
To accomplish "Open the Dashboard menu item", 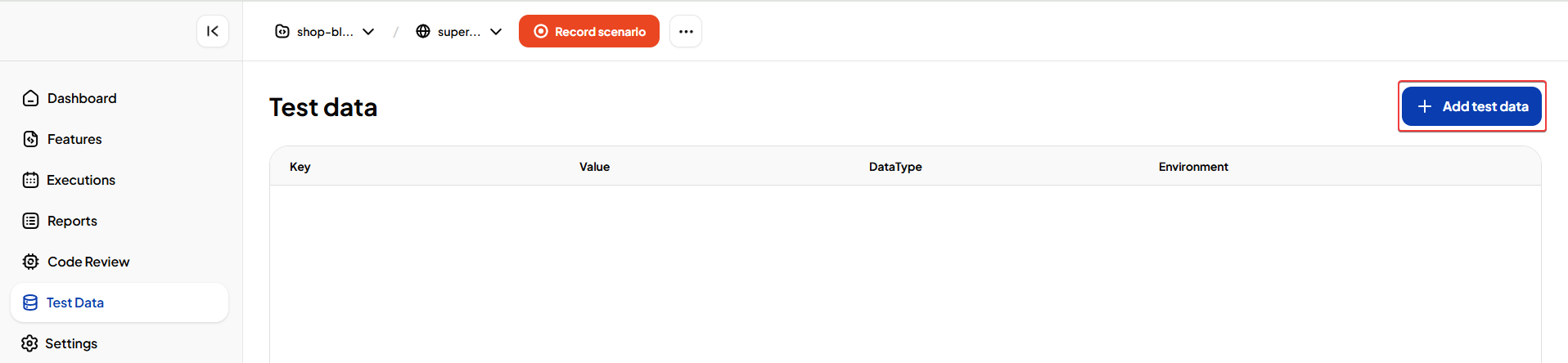I will click(x=82, y=98).
